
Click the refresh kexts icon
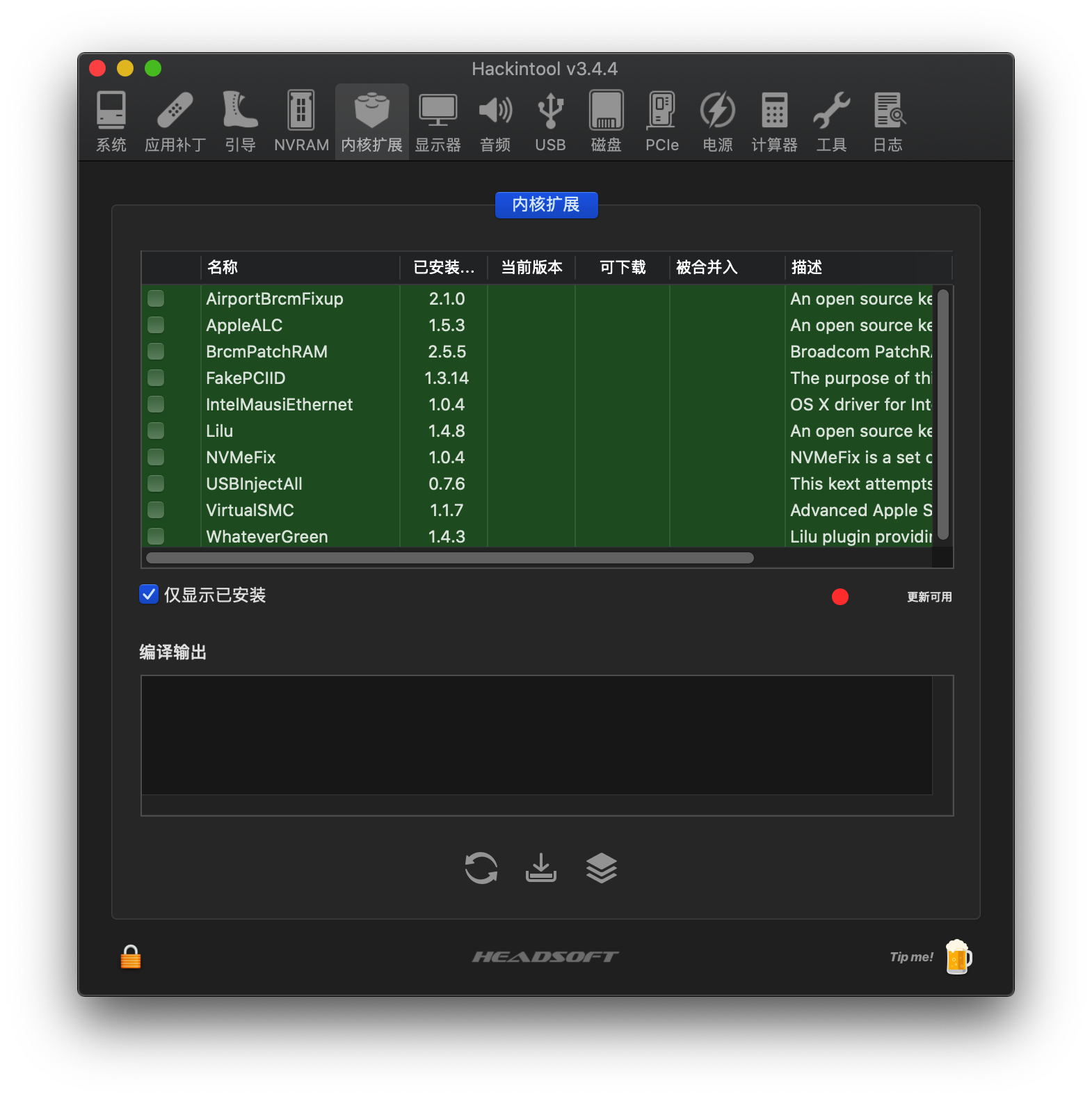tap(481, 868)
